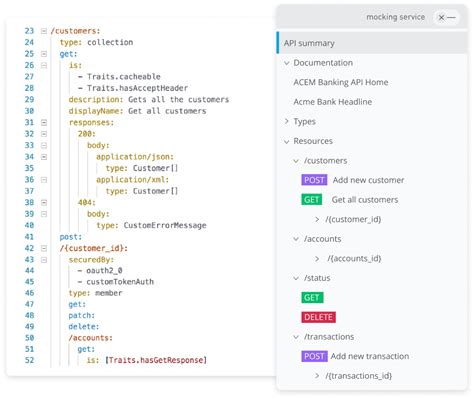Expand the /{accounts_id} resource chevron
Image resolution: width=474 pixels, height=399 pixels.
pyautogui.click(x=317, y=259)
